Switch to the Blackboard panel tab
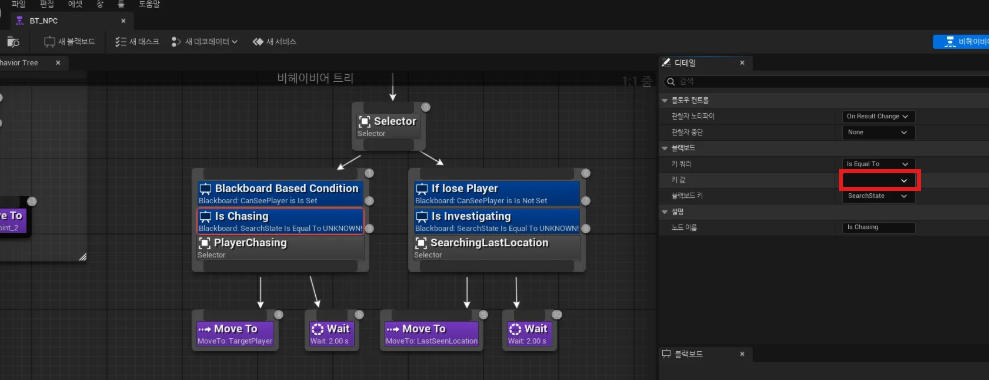 pyautogui.click(x=689, y=354)
